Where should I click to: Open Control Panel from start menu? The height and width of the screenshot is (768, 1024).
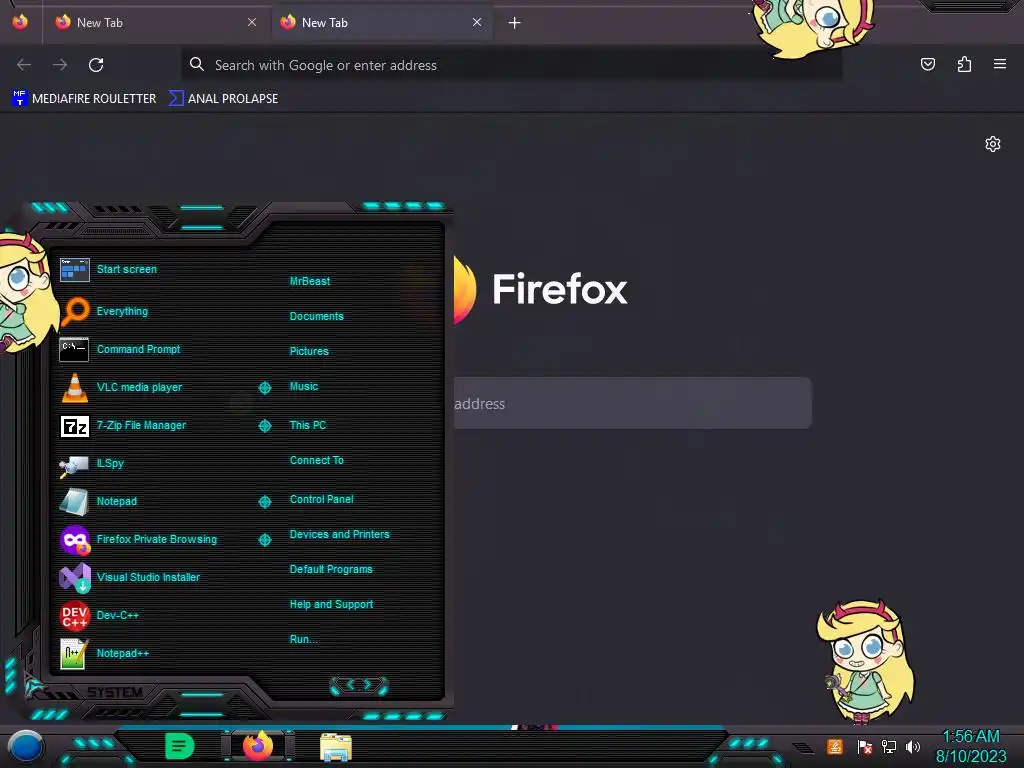click(321, 499)
